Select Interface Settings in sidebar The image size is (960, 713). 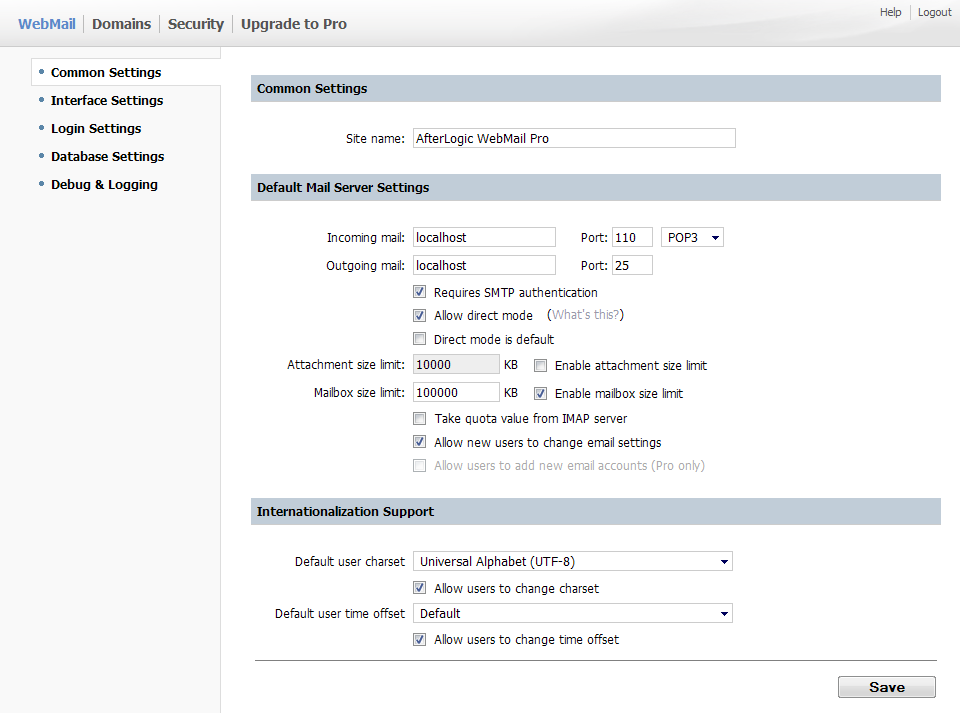(107, 101)
